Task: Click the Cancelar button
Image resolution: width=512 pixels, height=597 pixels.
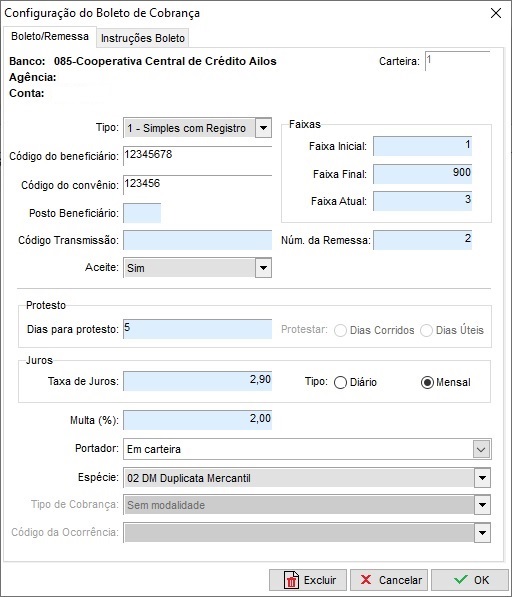Action: [x=389, y=580]
